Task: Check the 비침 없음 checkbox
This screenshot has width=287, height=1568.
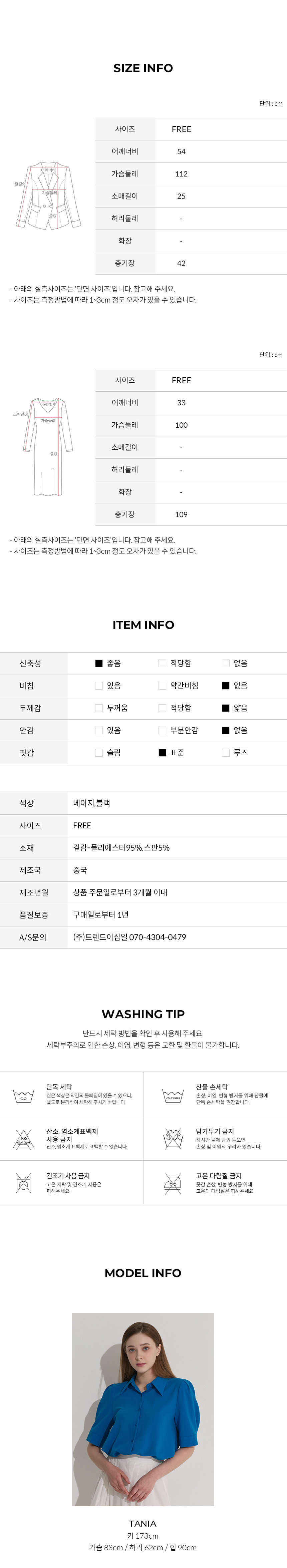Action: pyautogui.click(x=226, y=685)
